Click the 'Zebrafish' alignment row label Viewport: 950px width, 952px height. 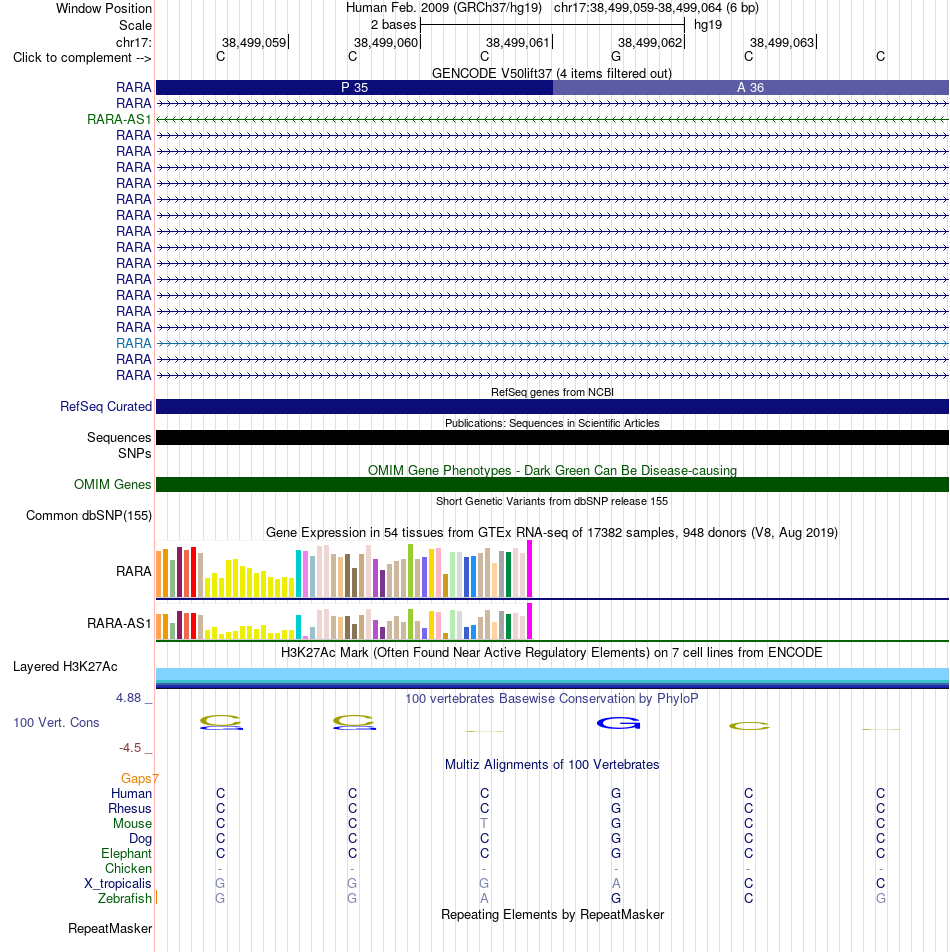[x=125, y=899]
